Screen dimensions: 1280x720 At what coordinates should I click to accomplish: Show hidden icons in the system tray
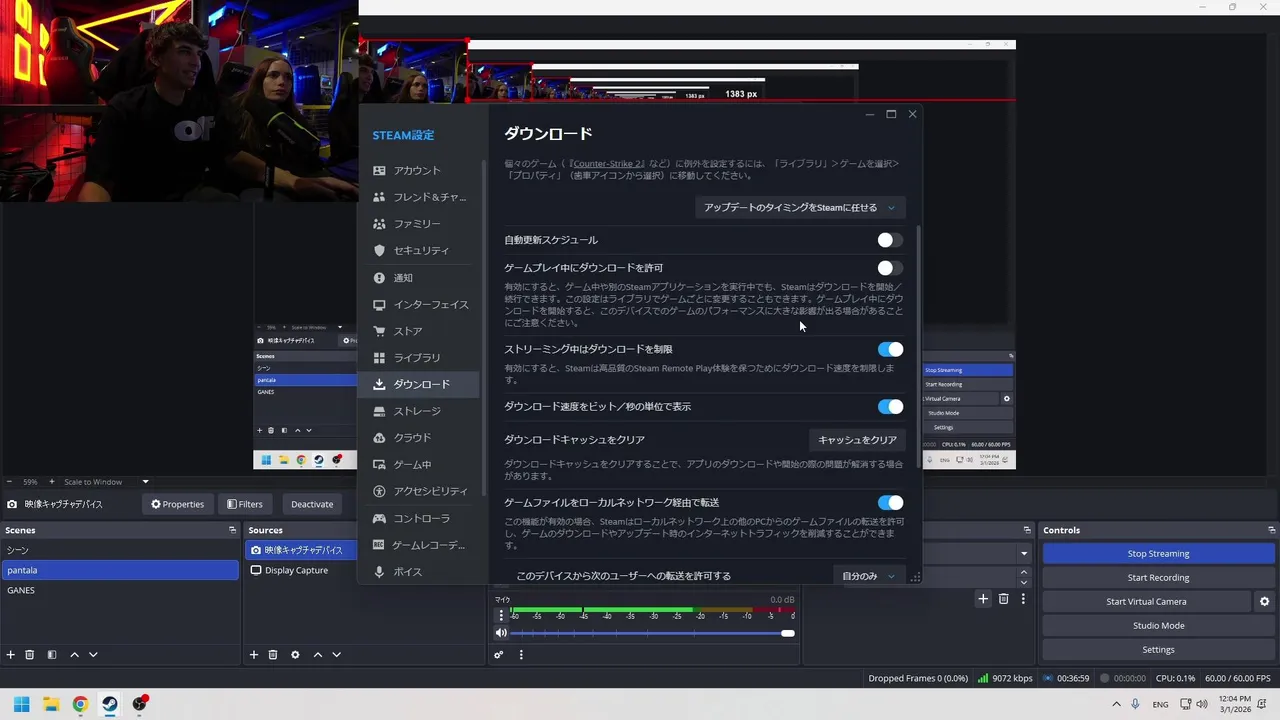coord(1116,704)
